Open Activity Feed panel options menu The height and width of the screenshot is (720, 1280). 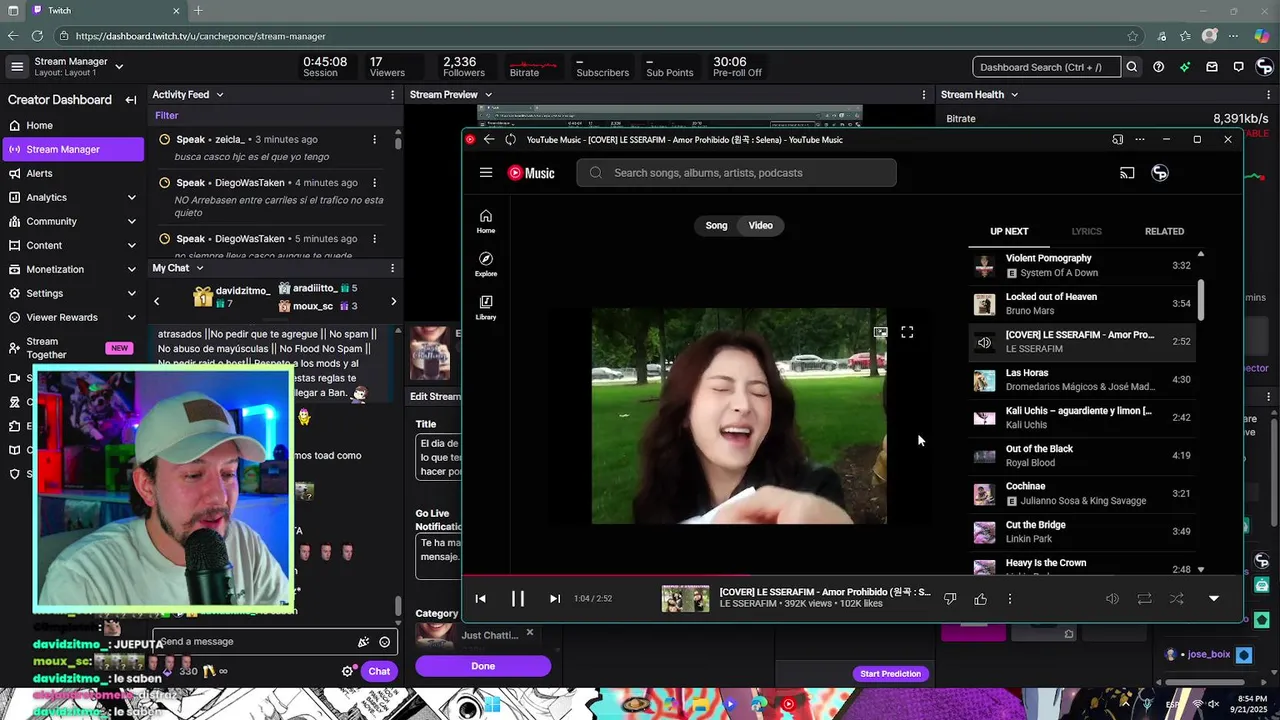[392, 94]
